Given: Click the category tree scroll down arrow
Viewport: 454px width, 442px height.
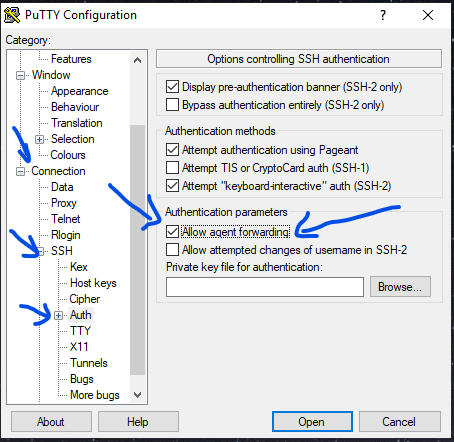Looking at the screenshot, I should [x=137, y=395].
